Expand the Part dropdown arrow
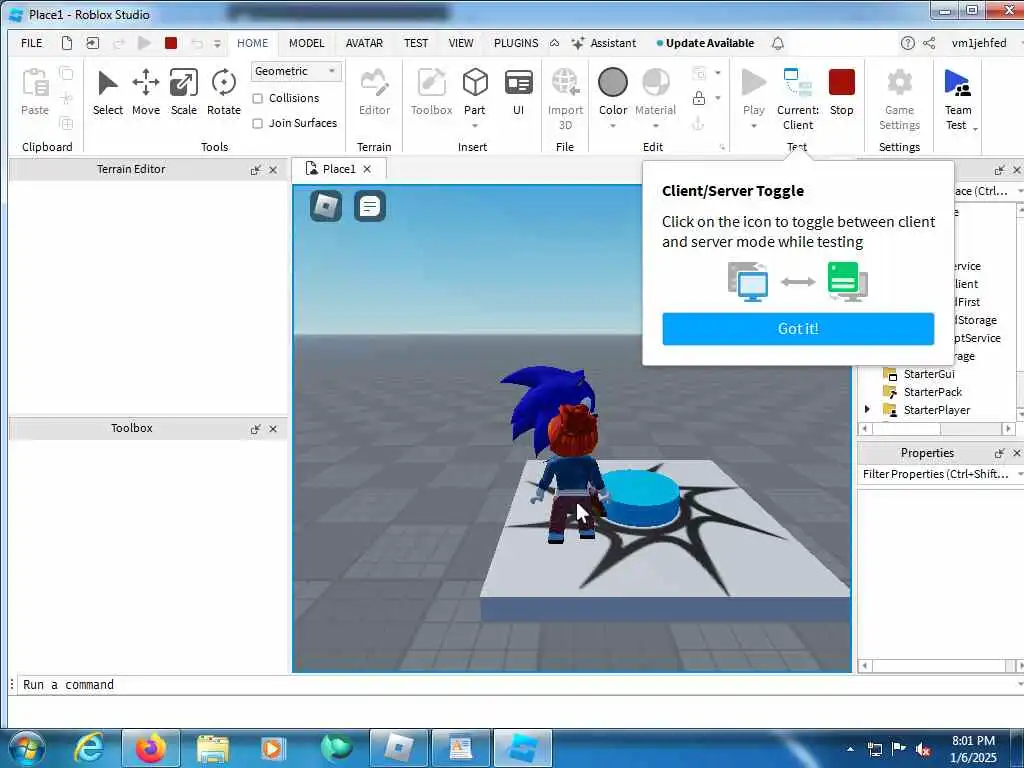The width and height of the screenshot is (1024, 768). tap(475, 125)
